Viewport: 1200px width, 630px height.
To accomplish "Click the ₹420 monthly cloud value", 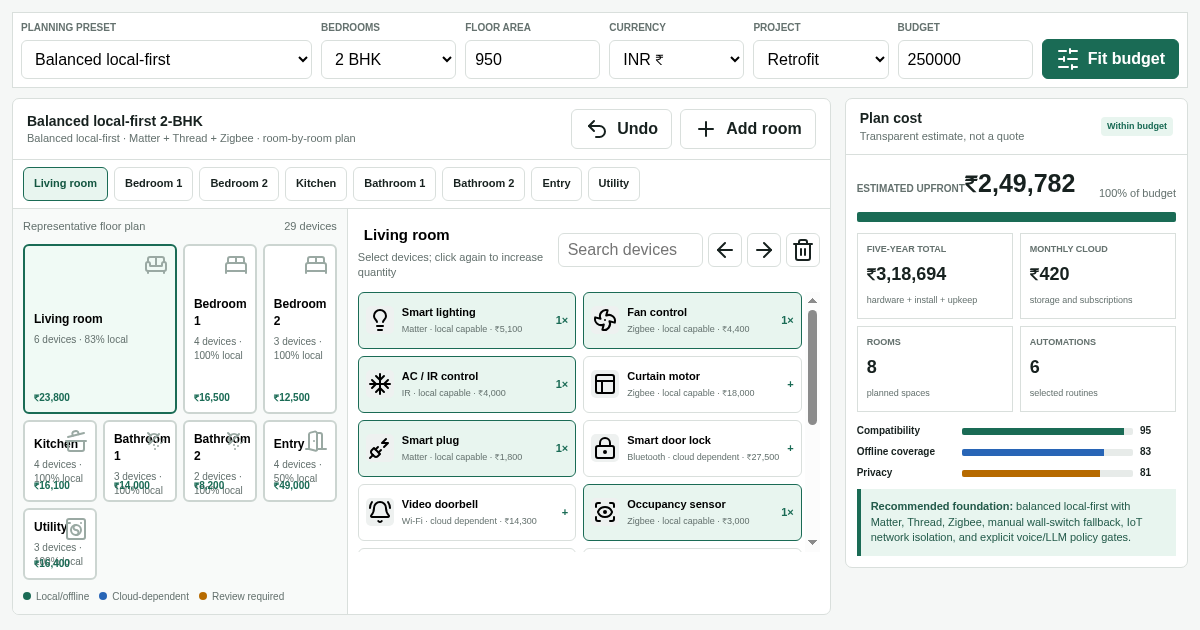I will click(x=1050, y=274).
